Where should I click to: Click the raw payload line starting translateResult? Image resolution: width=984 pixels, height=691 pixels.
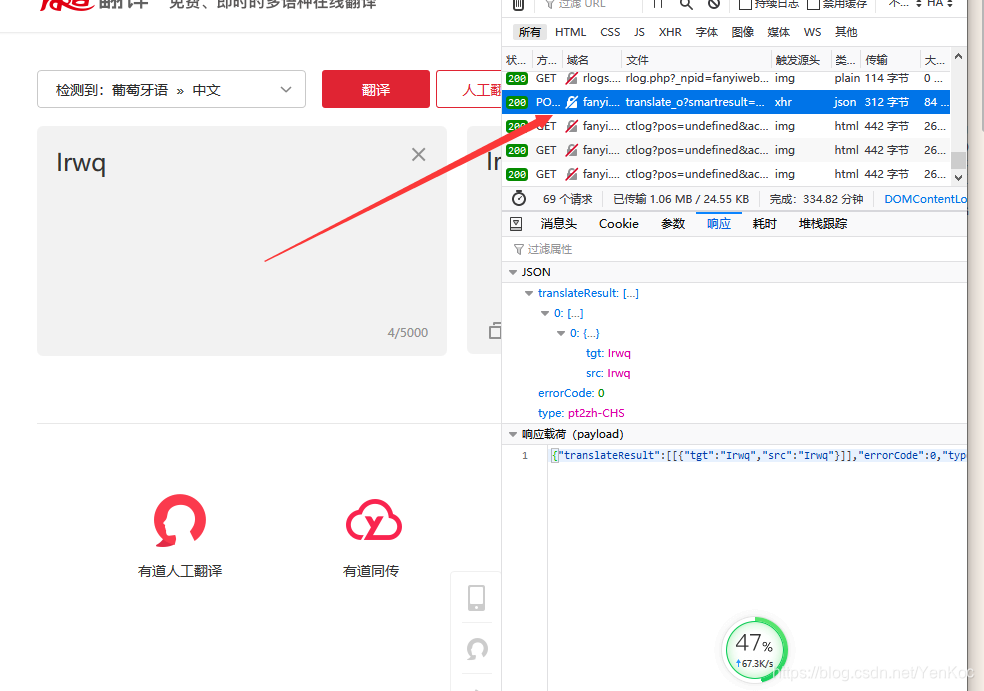[758, 456]
